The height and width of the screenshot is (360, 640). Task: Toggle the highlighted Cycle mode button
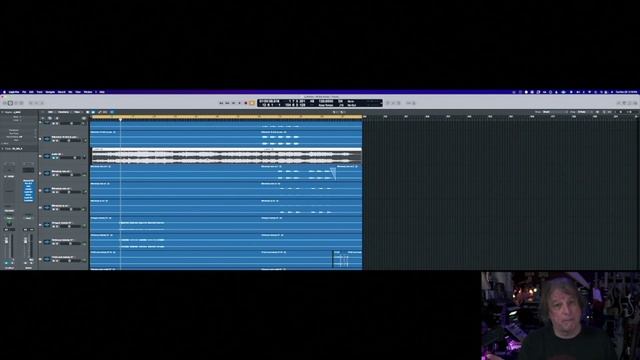tap(252, 103)
